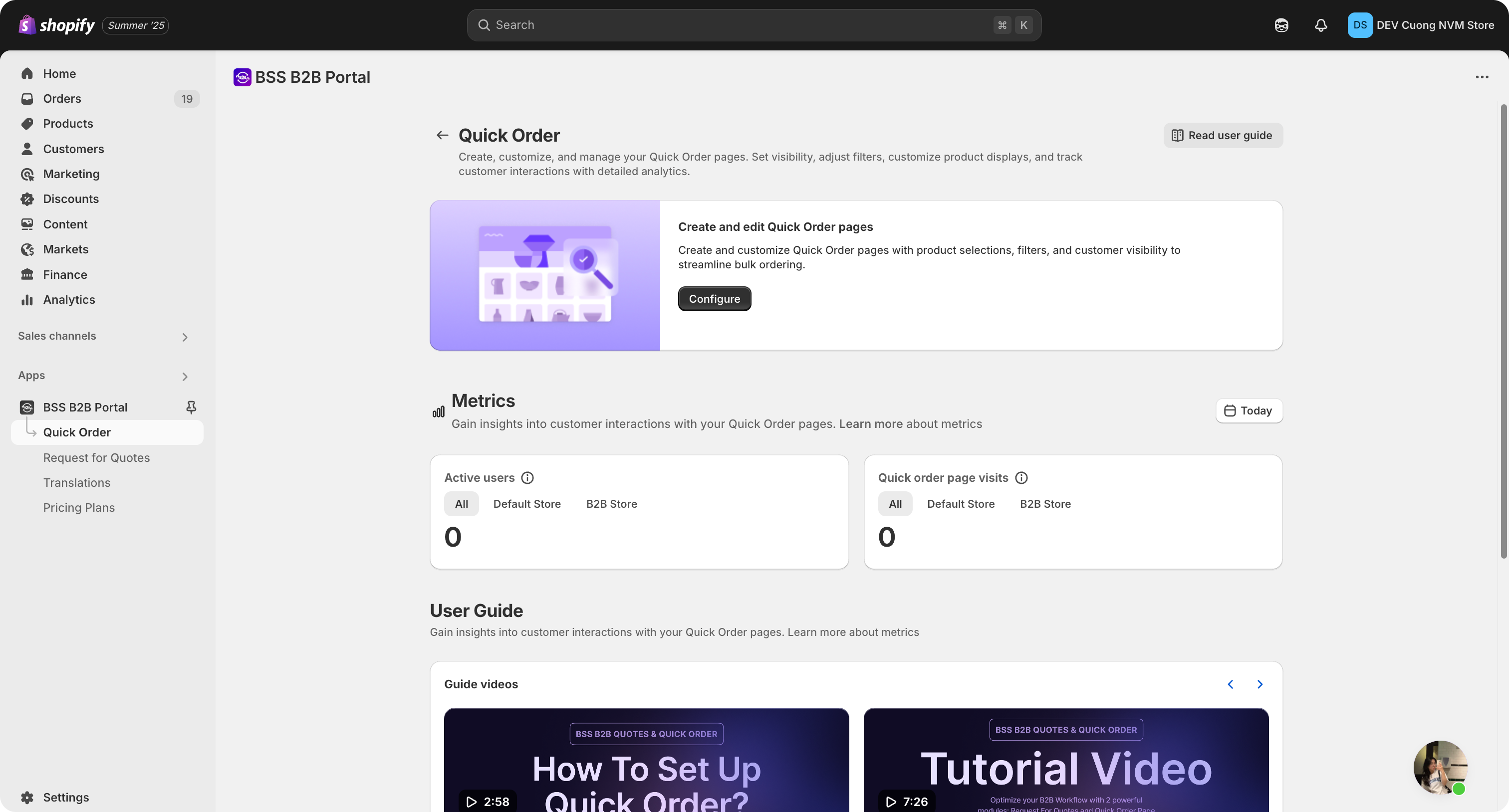Expand the Apps section
This screenshot has height=812, width=1509.
coord(185,377)
